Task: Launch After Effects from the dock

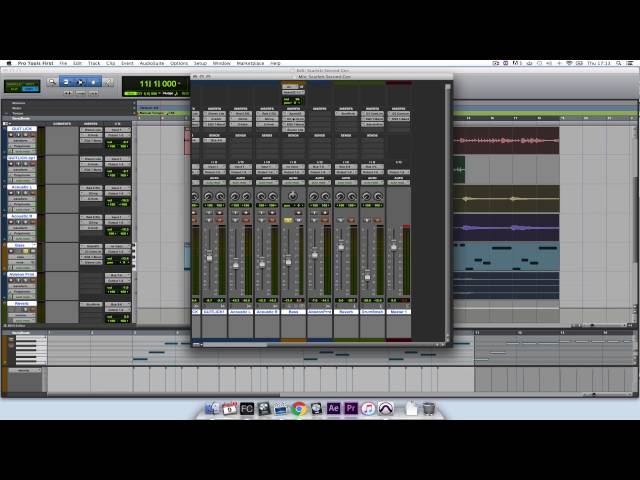Action: (334, 408)
